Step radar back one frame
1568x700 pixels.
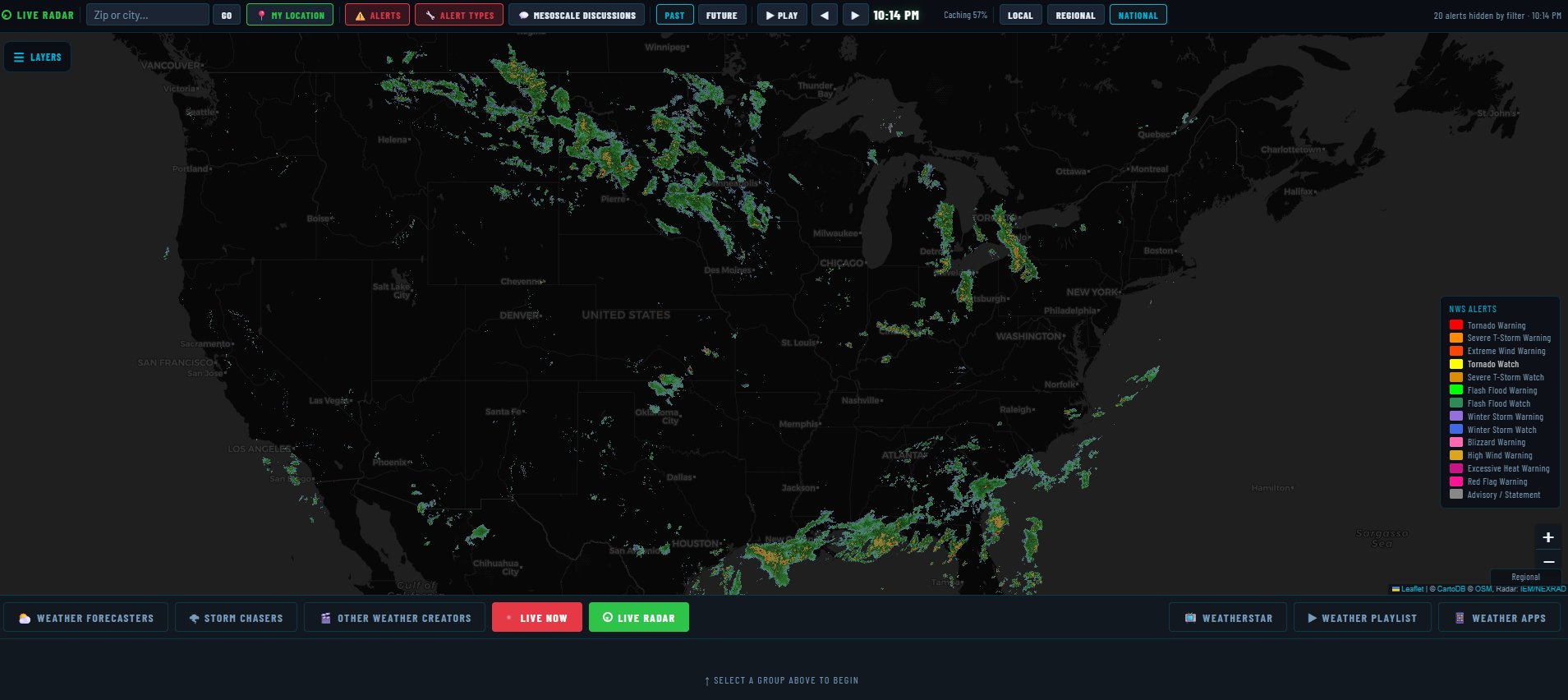[825, 15]
